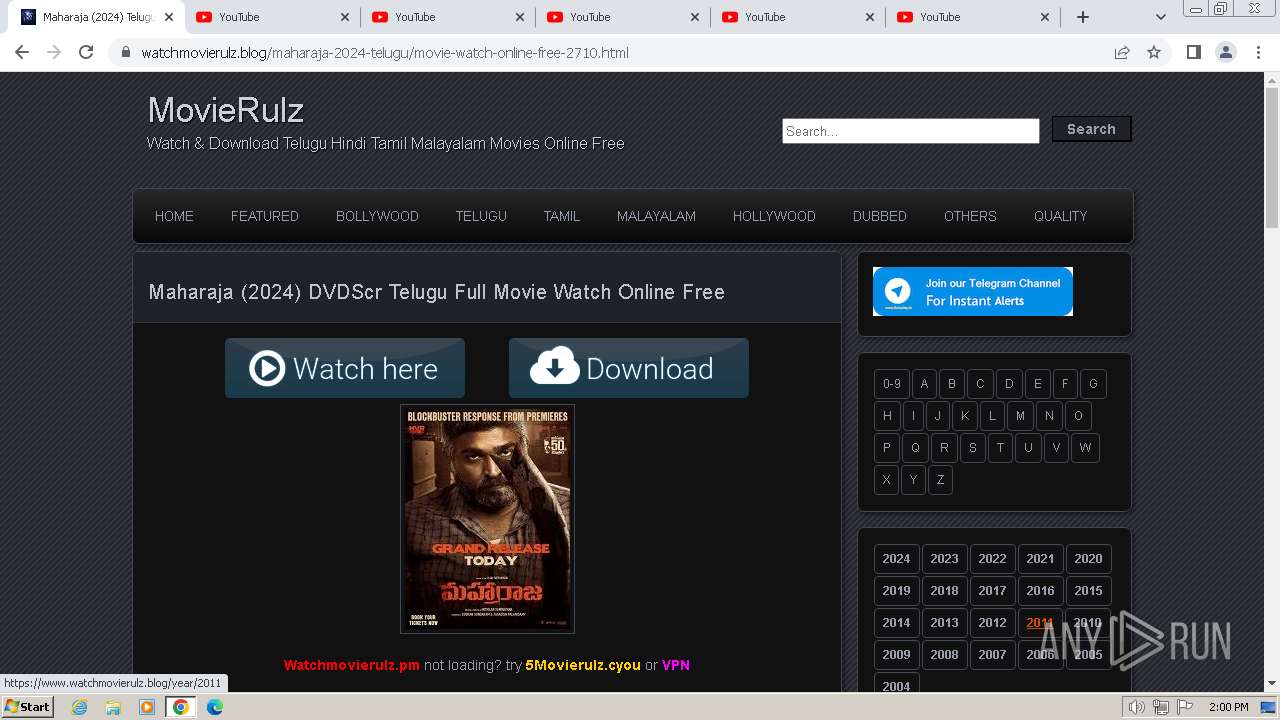
Task: Select letter W in alphabet index
Action: 1085,448
